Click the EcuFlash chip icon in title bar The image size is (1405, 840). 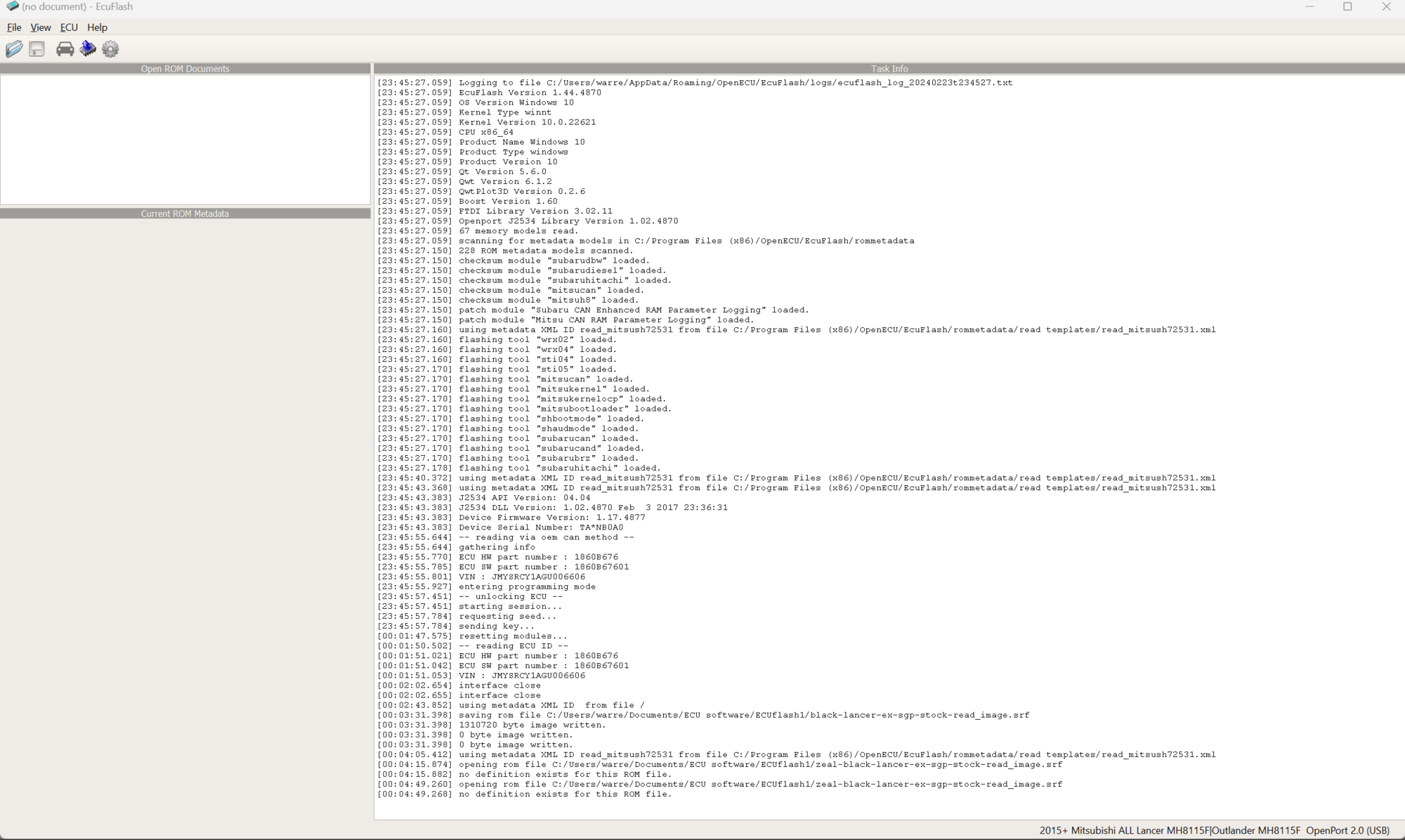point(12,6)
